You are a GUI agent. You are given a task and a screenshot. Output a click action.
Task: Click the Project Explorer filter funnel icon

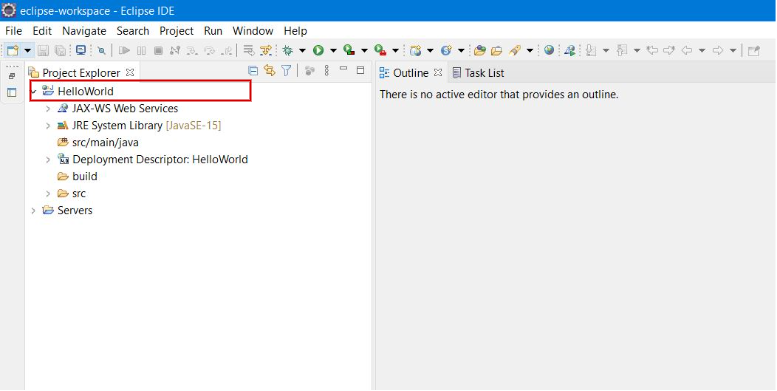(x=286, y=70)
